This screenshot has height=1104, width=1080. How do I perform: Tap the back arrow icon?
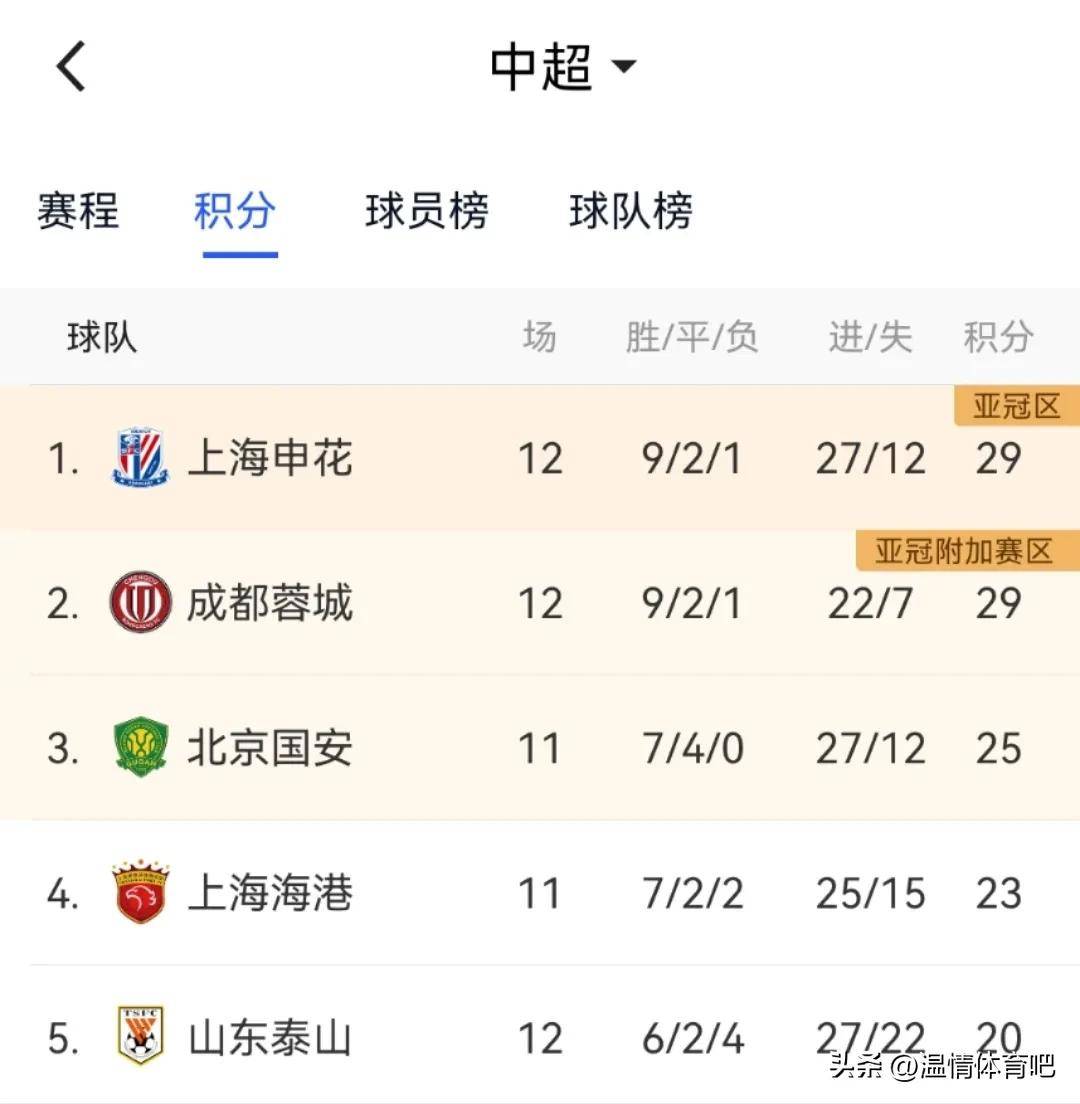[71, 66]
